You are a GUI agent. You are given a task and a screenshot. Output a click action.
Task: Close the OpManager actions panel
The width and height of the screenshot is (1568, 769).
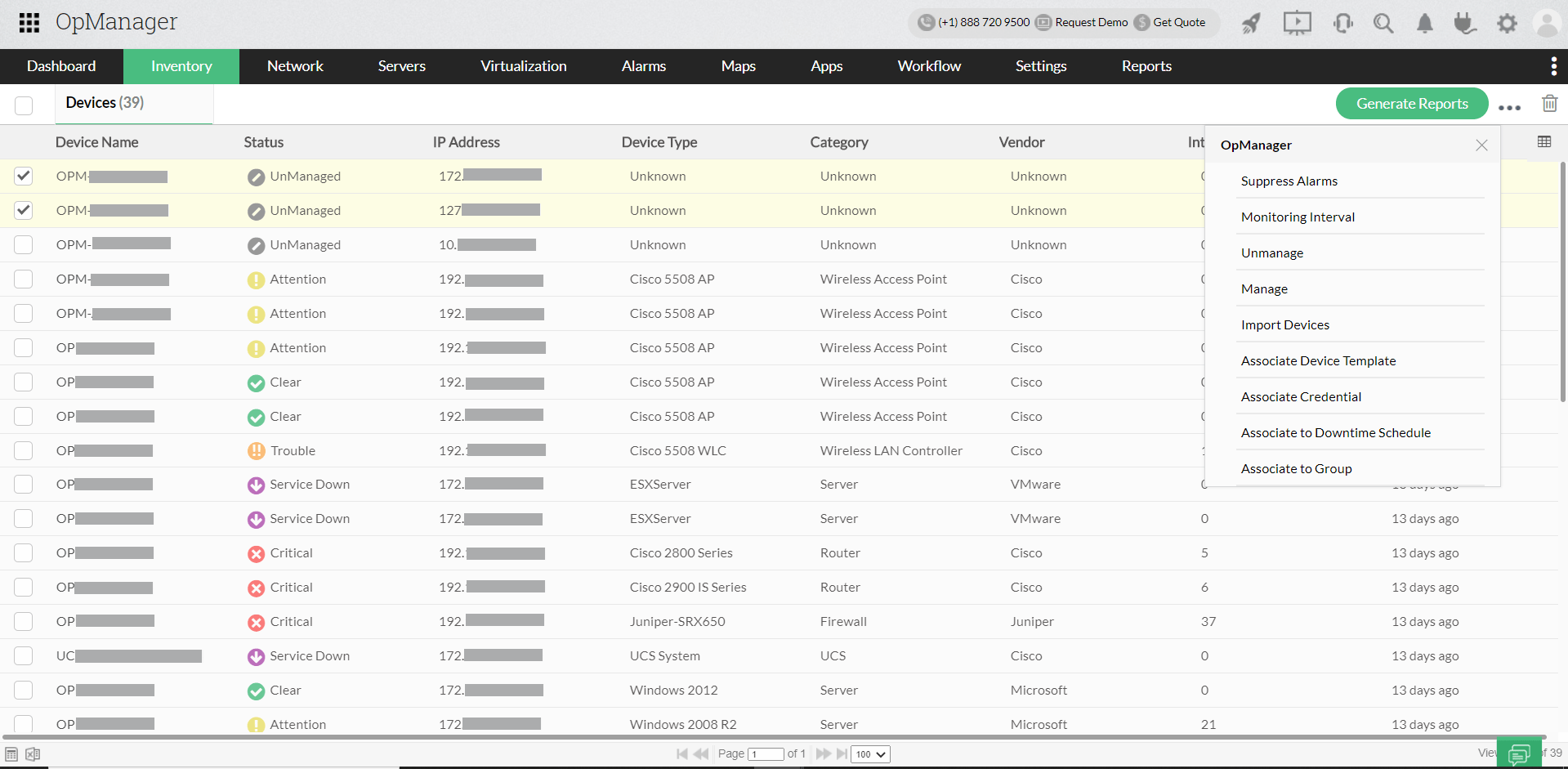[x=1481, y=145]
